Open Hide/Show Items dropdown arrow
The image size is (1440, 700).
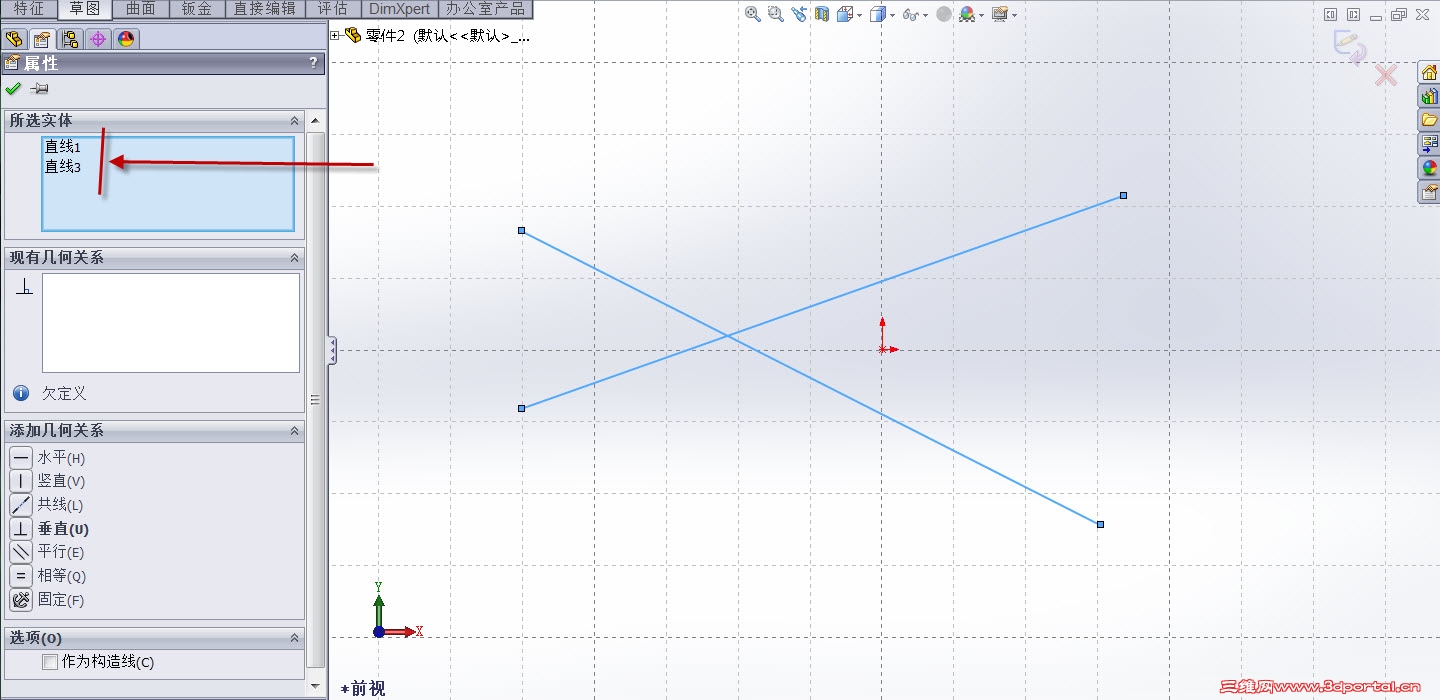[x=925, y=15]
